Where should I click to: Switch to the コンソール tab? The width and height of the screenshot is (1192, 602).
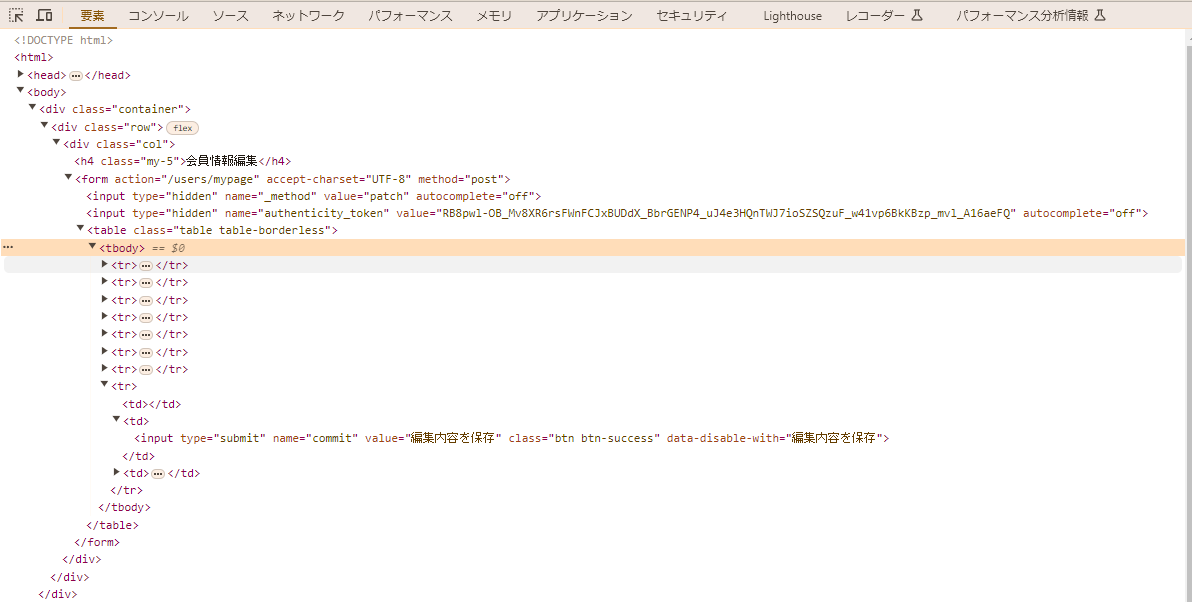pos(158,15)
